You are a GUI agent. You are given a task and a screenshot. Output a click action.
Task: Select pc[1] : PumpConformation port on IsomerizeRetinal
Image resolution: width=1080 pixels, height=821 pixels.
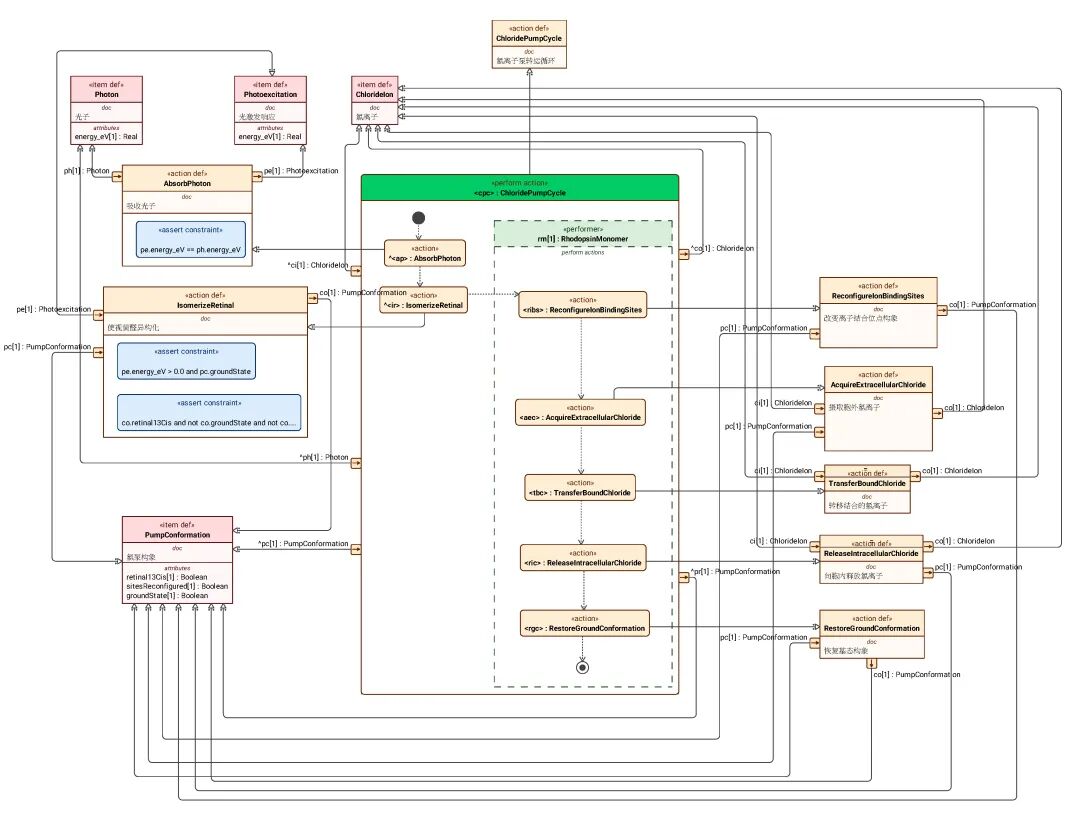click(x=98, y=353)
